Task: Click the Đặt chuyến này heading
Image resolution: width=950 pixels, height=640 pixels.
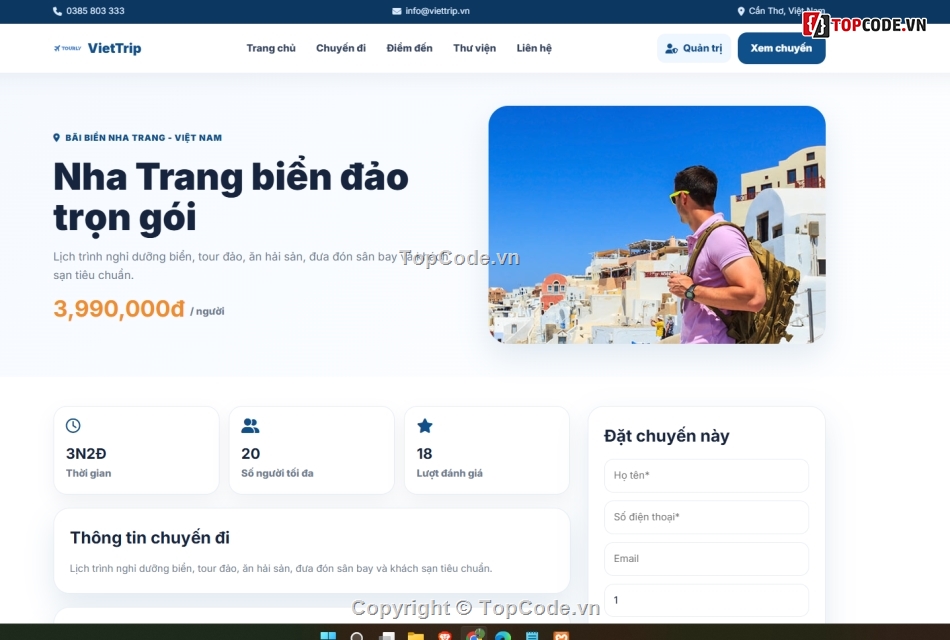Action: point(666,436)
